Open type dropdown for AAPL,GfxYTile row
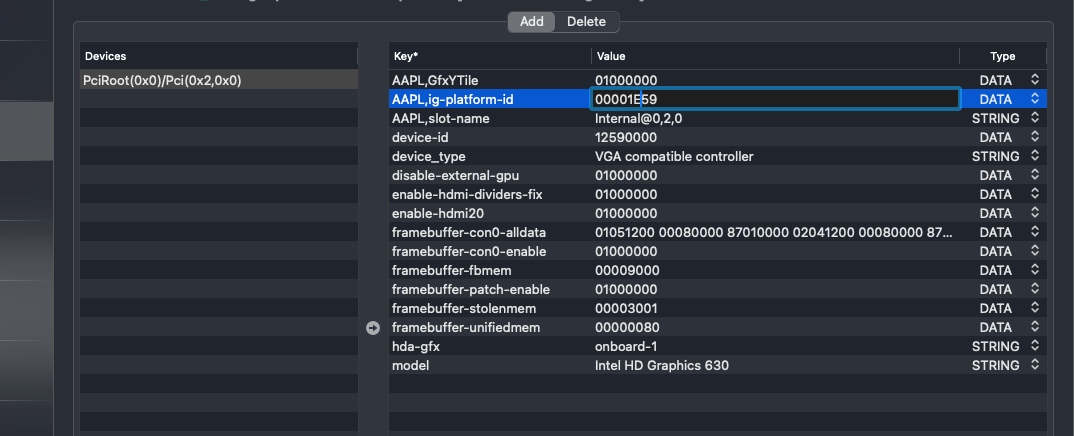Viewport: 1074px width, 436px height. pos(1034,80)
